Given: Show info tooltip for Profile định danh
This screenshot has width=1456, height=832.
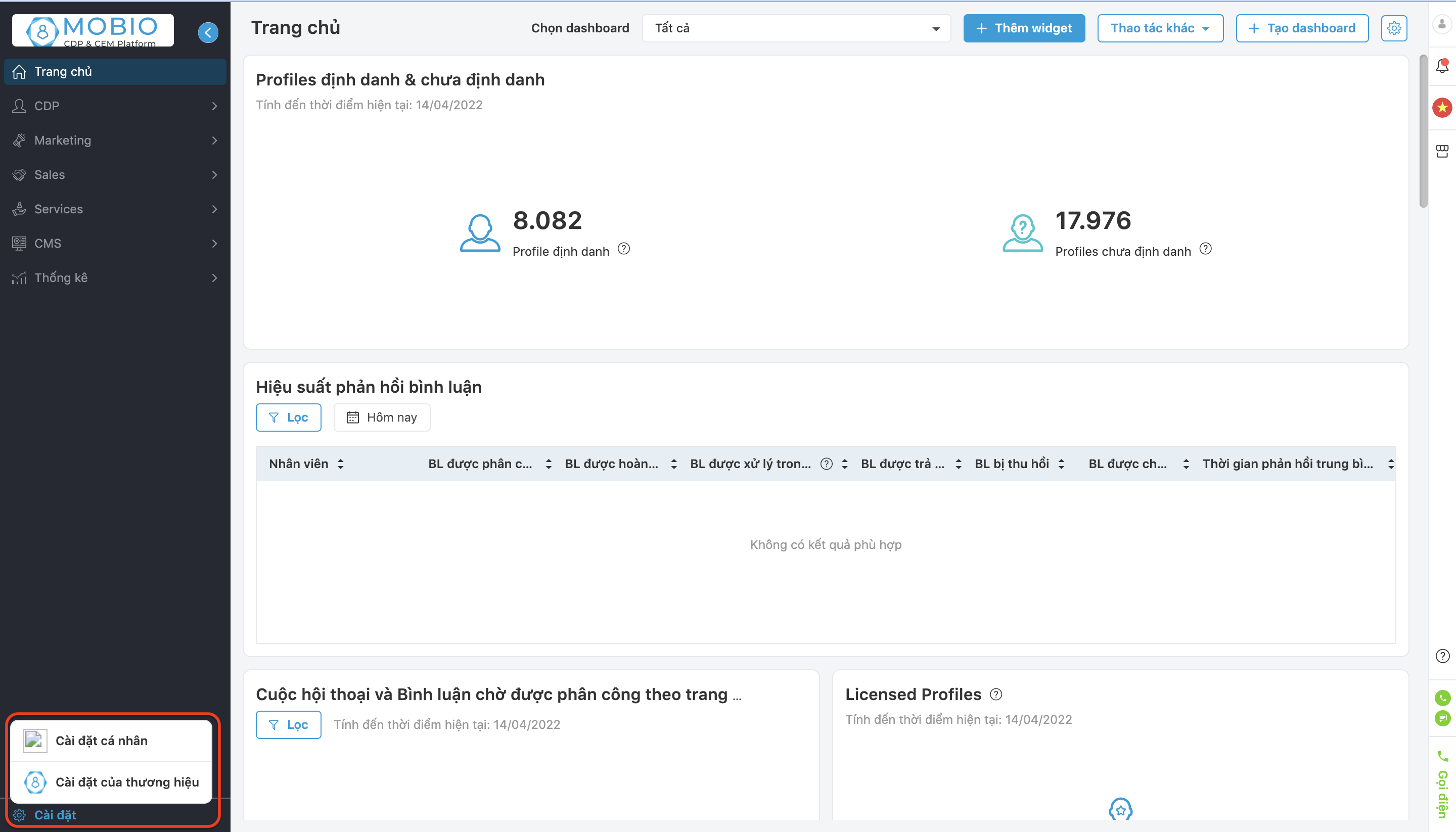Looking at the screenshot, I should coord(624,249).
